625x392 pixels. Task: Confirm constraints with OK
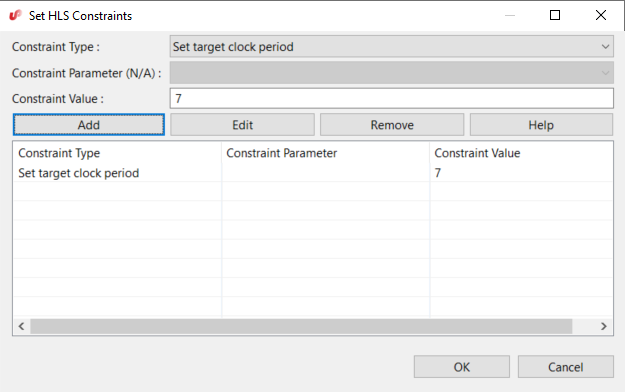tap(462, 367)
